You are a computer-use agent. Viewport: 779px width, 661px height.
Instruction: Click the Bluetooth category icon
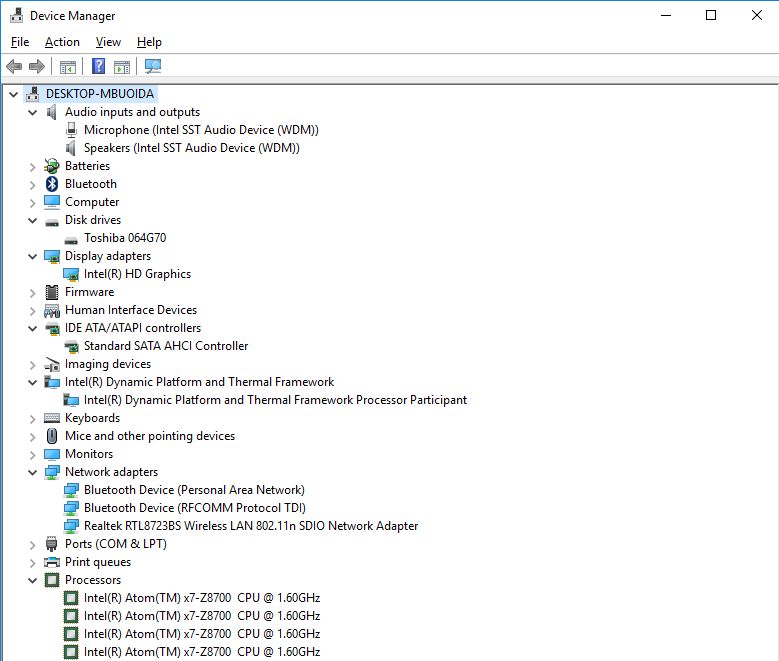pyautogui.click(x=52, y=184)
